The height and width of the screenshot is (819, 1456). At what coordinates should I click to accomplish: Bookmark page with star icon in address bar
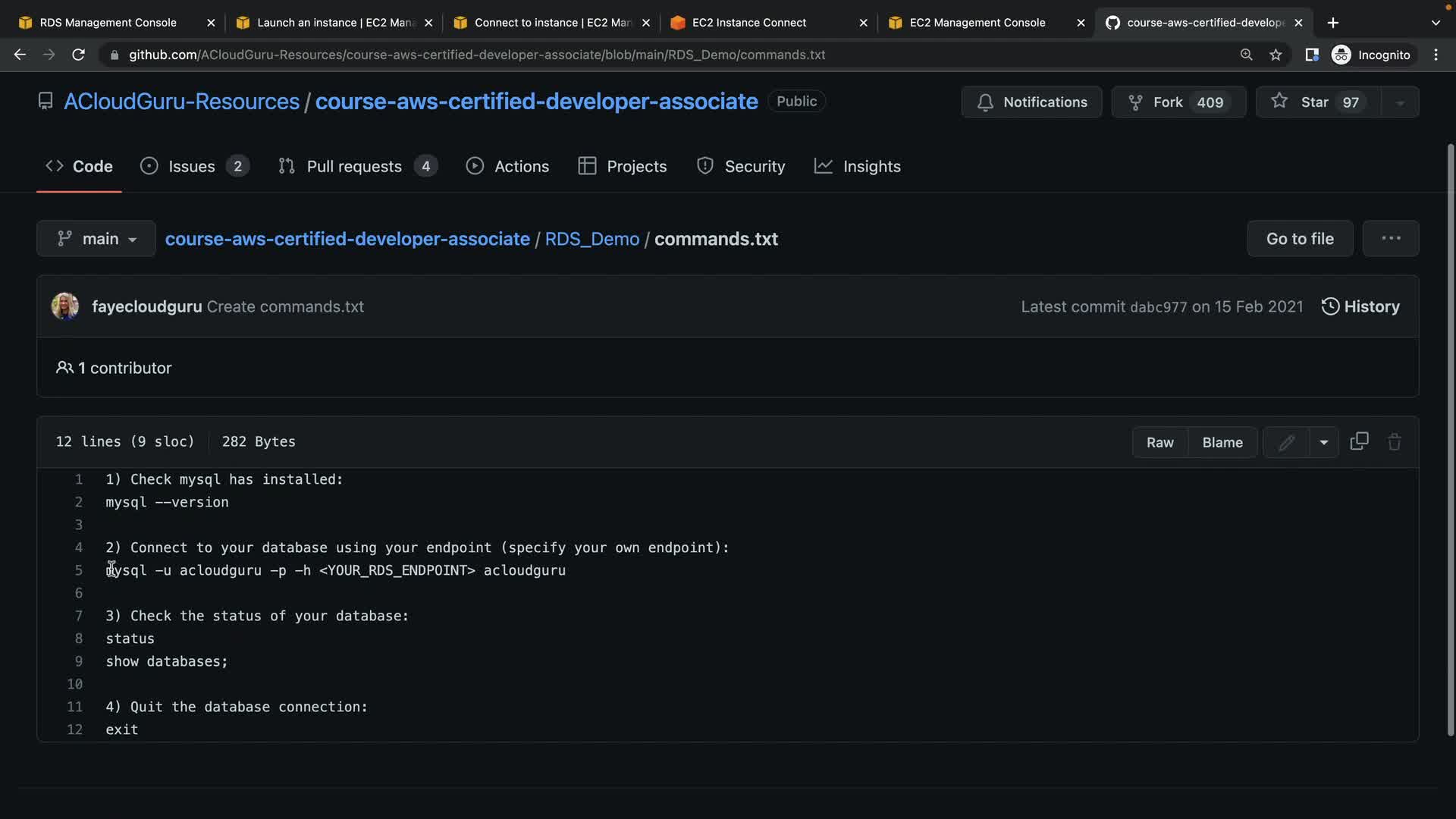point(1276,55)
